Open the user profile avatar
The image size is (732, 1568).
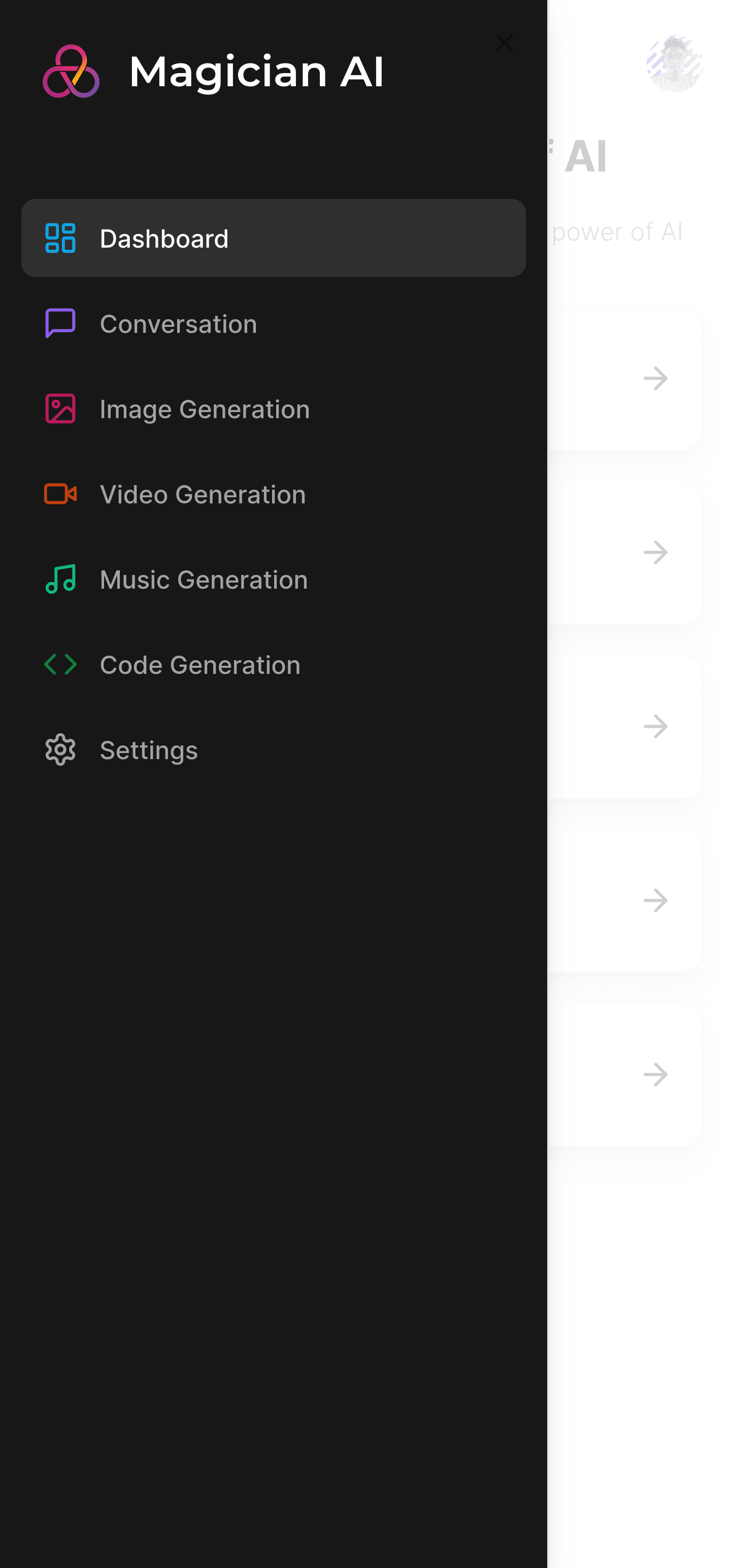pyautogui.click(x=675, y=64)
